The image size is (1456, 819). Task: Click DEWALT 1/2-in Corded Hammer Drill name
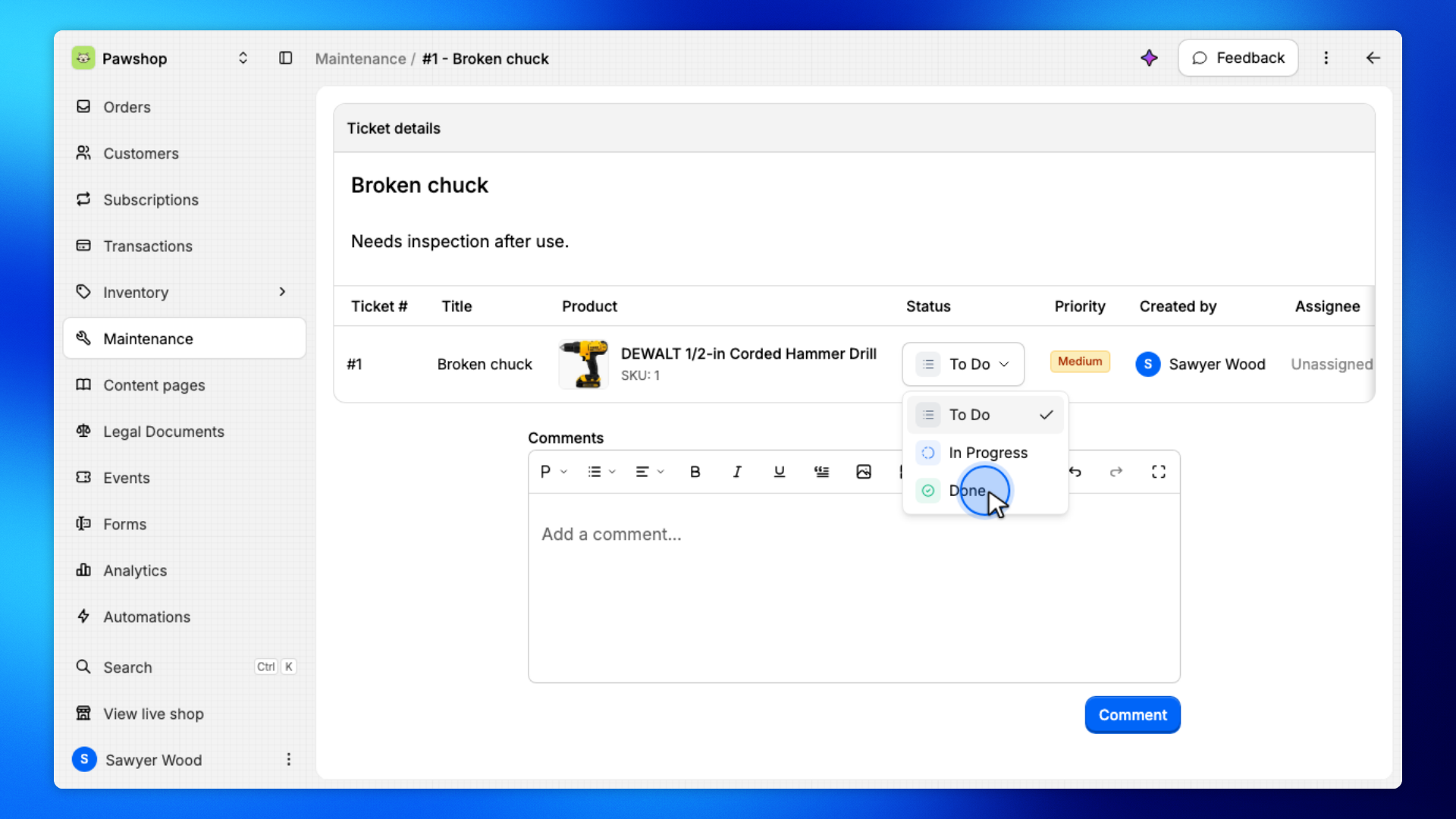(x=748, y=353)
